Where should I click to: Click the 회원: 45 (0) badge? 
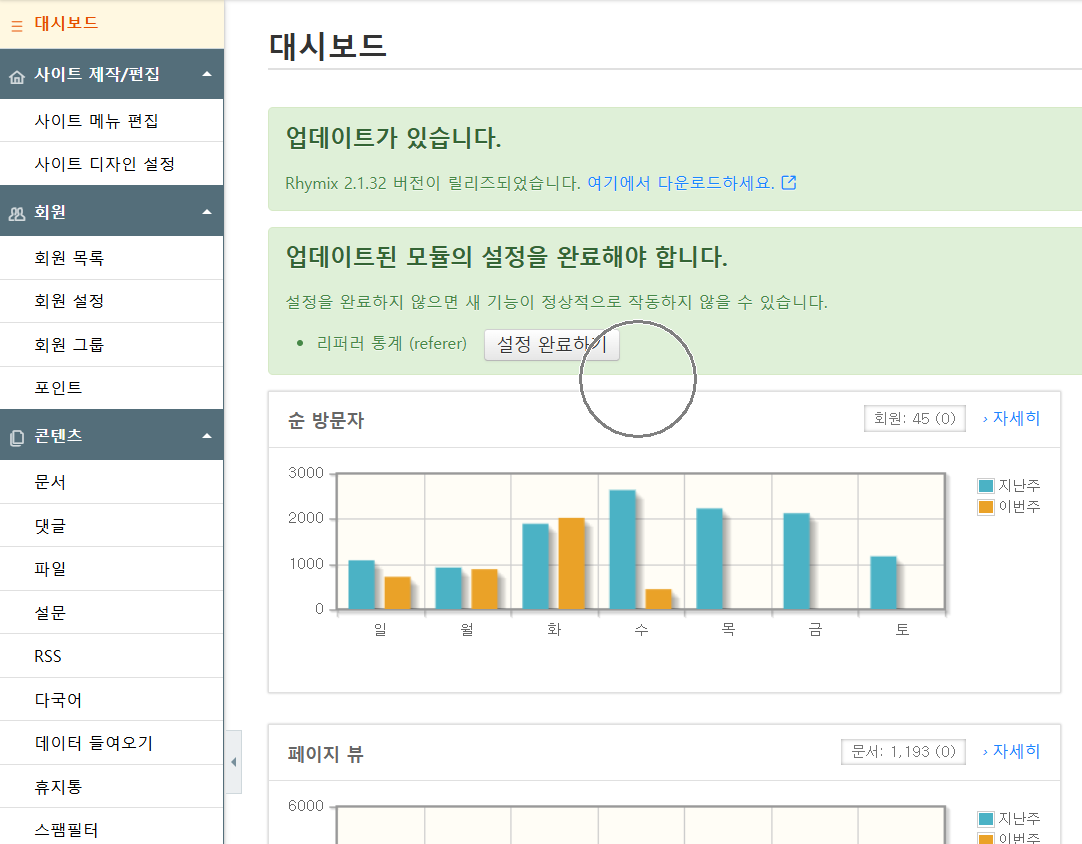[914, 418]
